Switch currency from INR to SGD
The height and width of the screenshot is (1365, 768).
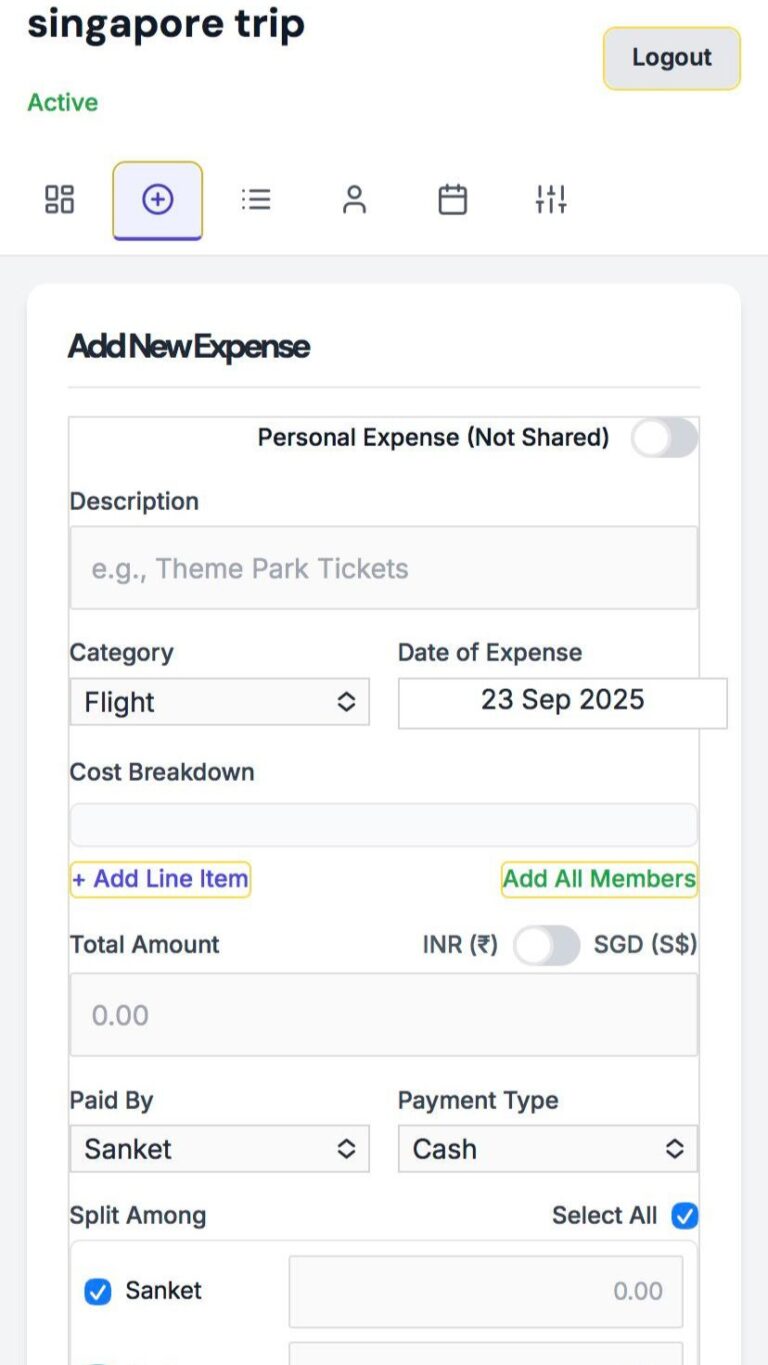[546, 944]
